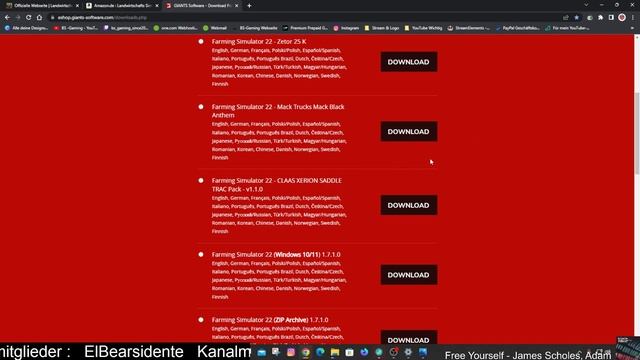
Task: Show more bookmarks overflow arrow
Action: pyautogui.click(x=632, y=28)
